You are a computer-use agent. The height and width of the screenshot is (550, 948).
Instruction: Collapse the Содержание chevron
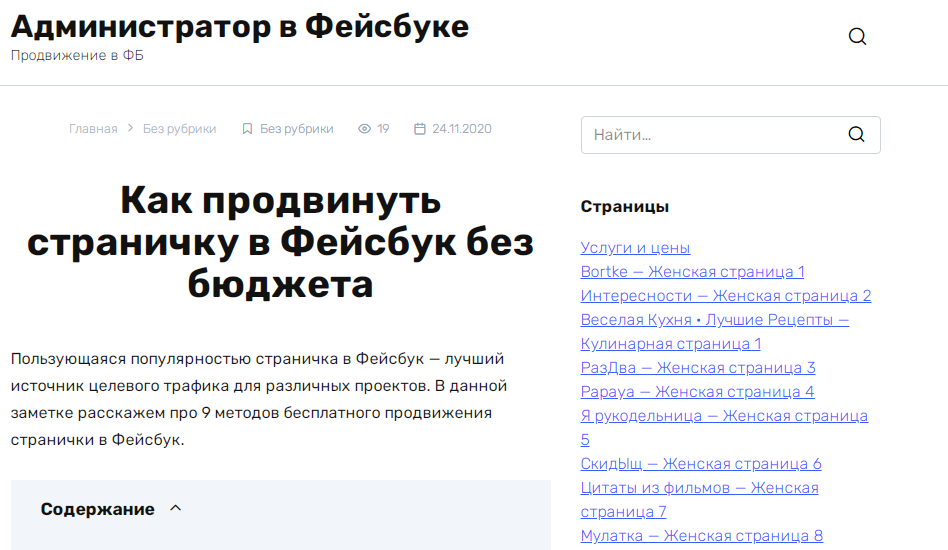click(175, 508)
